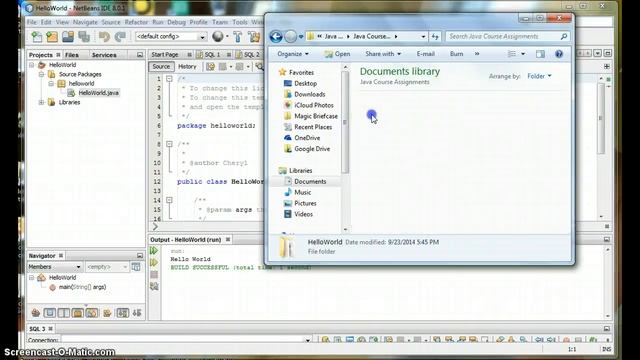Show more Explorer toolbar commands chevron
This screenshot has height=360, width=640.
click(x=477, y=54)
